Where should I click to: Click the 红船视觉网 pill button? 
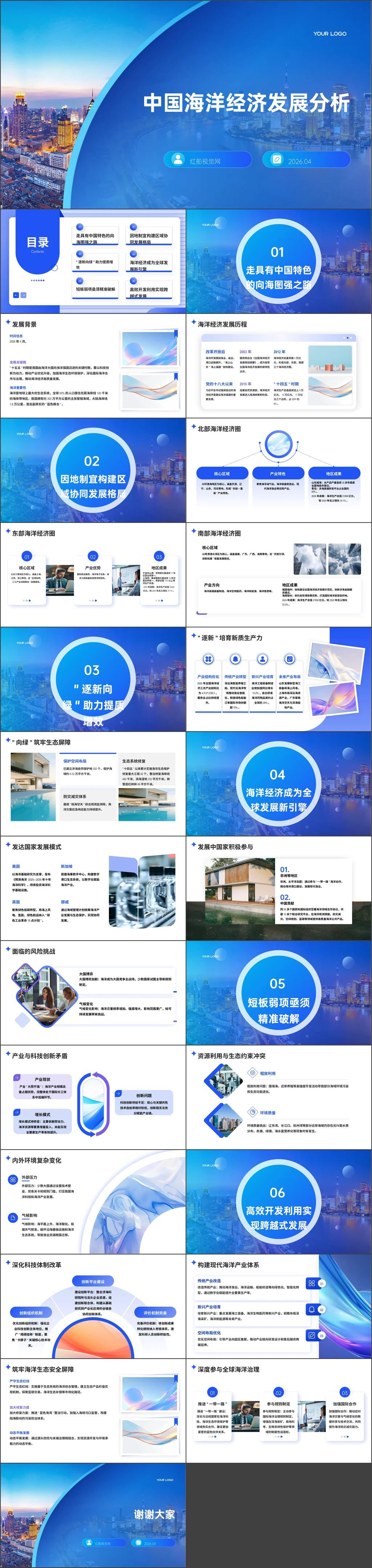coord(207,160)
